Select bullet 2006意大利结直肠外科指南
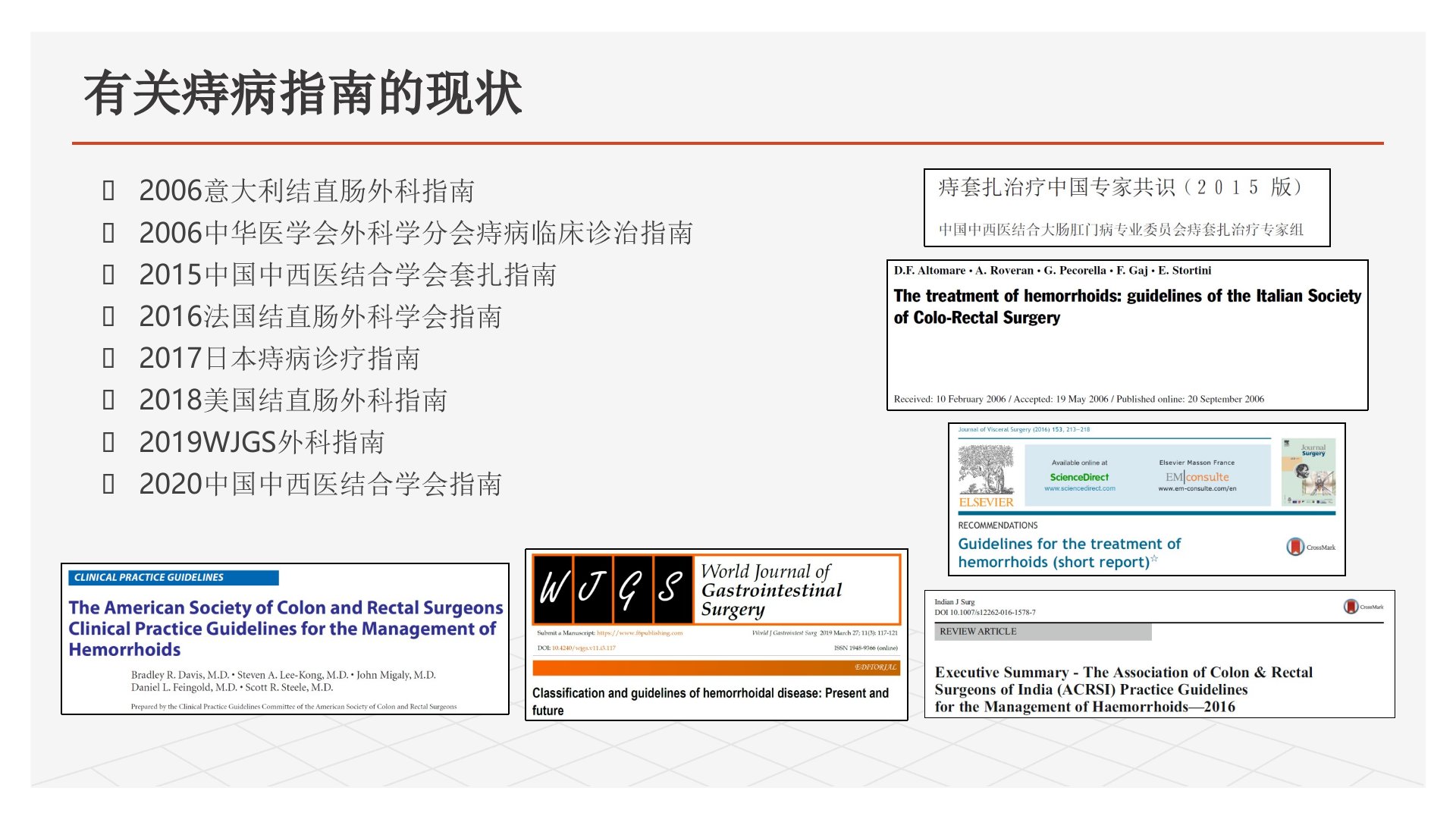The image size is (1456, 819). (306, 191)
